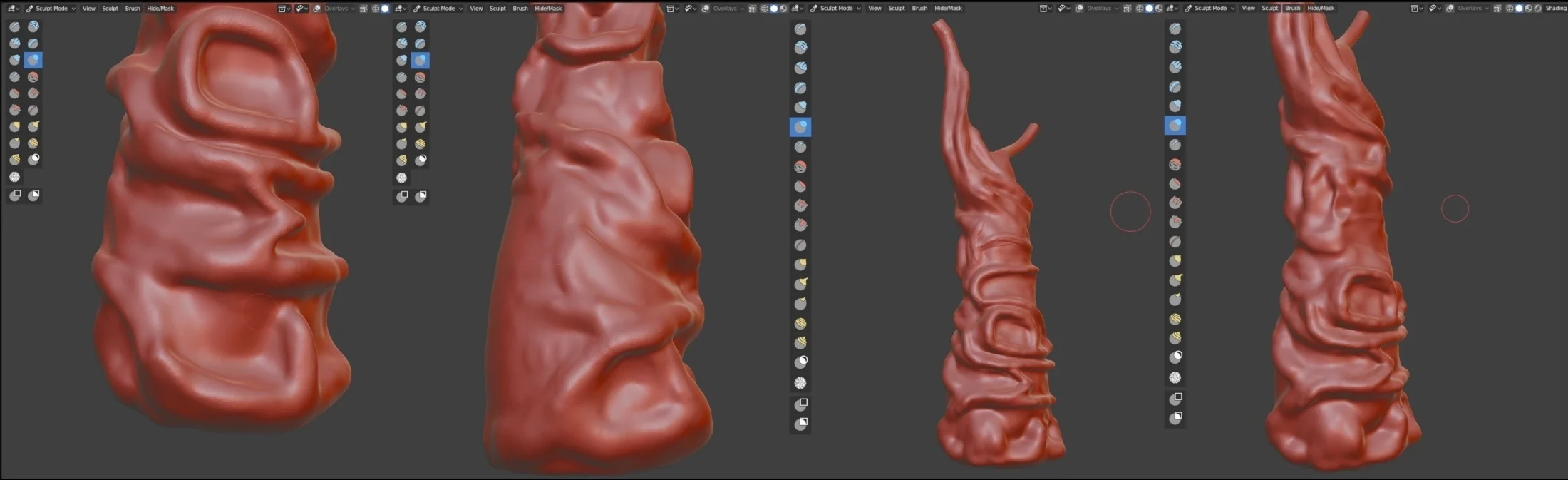Image resolution: width=1568 pixels, height=480 pixels.
Task: Choose the Inflate brush in the rightmost viewport
Action: 1175,106
